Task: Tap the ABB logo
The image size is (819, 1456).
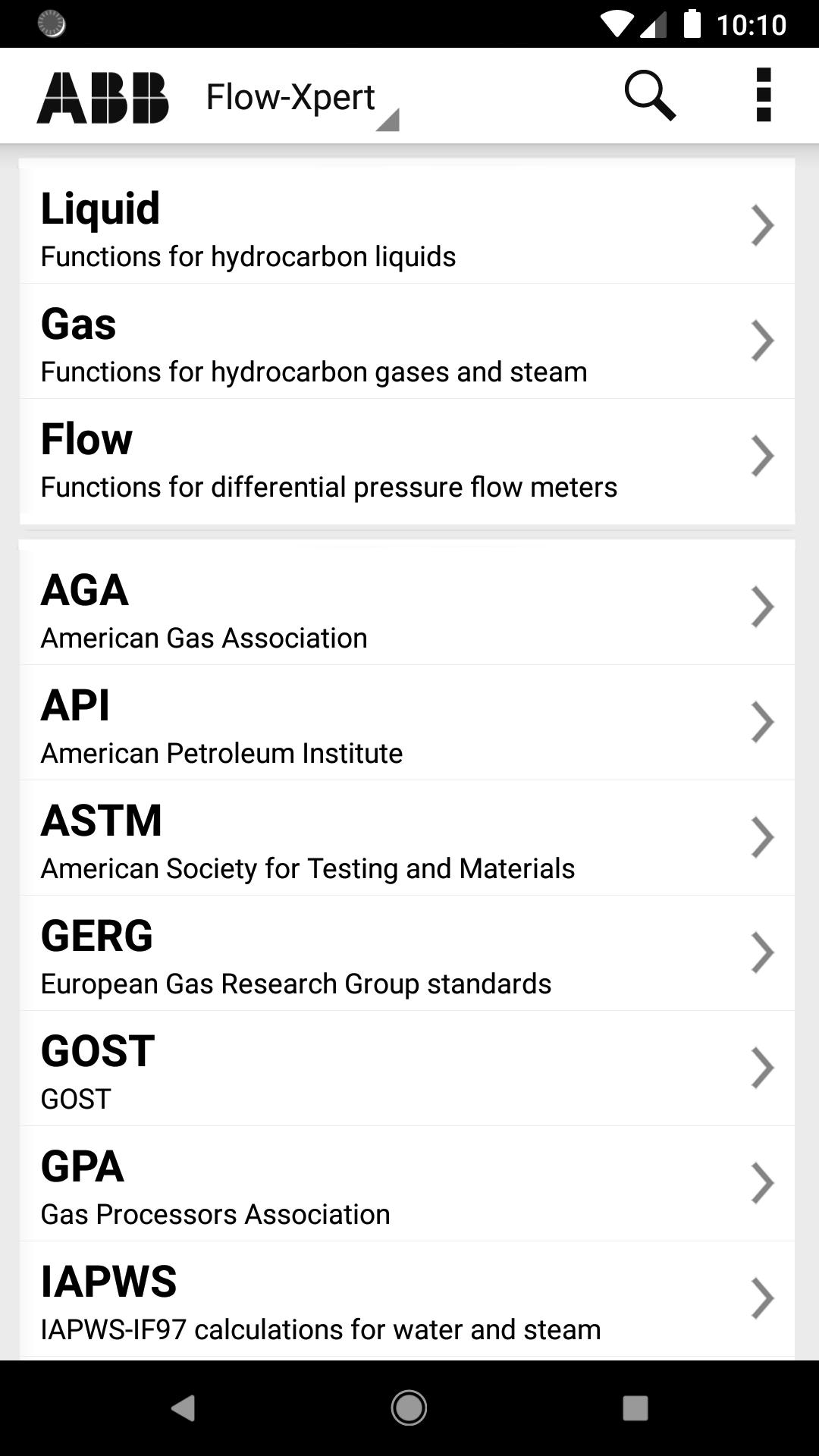Action: [103, 98]
